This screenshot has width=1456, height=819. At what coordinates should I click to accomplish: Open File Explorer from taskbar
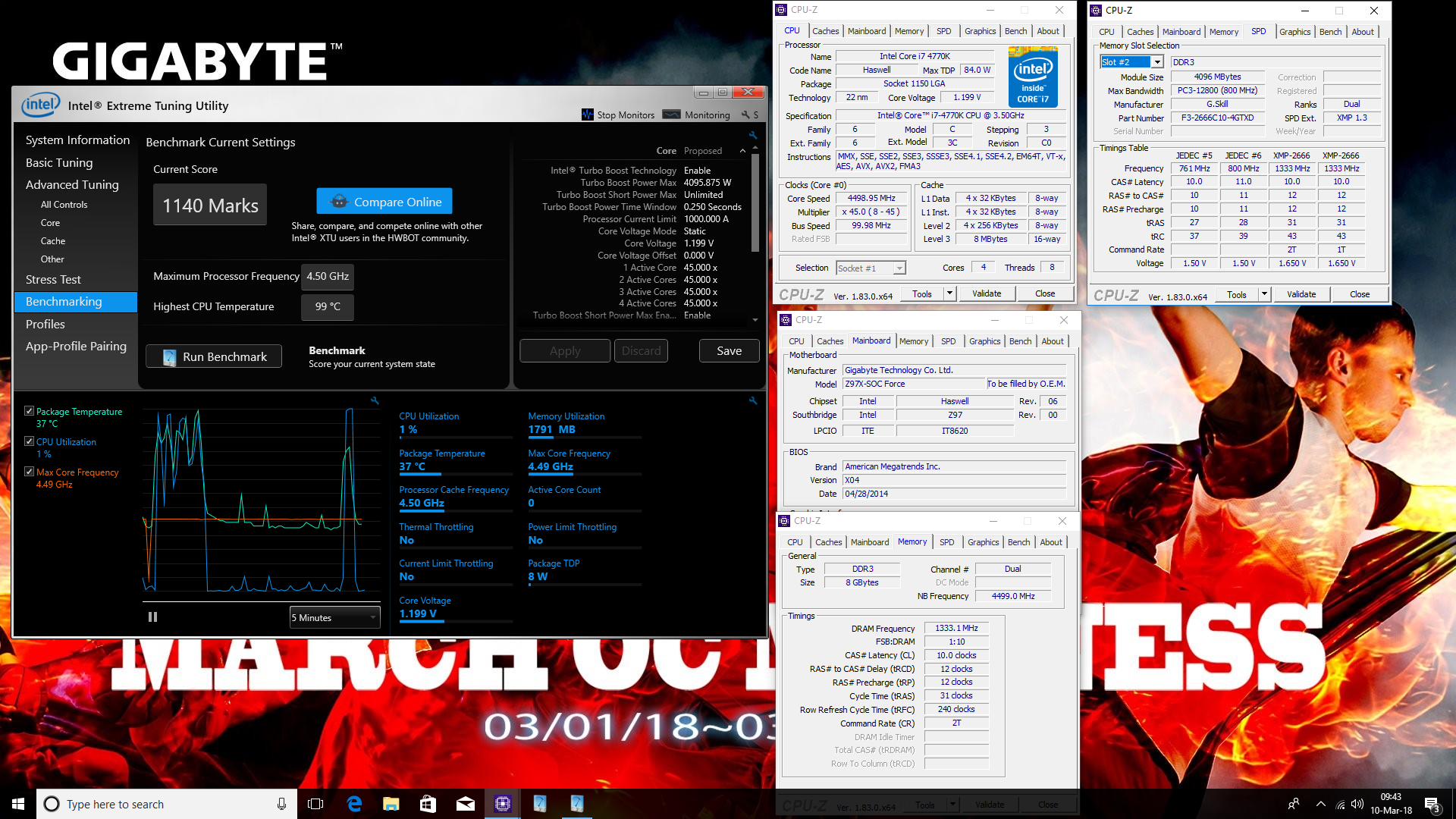click(391, 804)
